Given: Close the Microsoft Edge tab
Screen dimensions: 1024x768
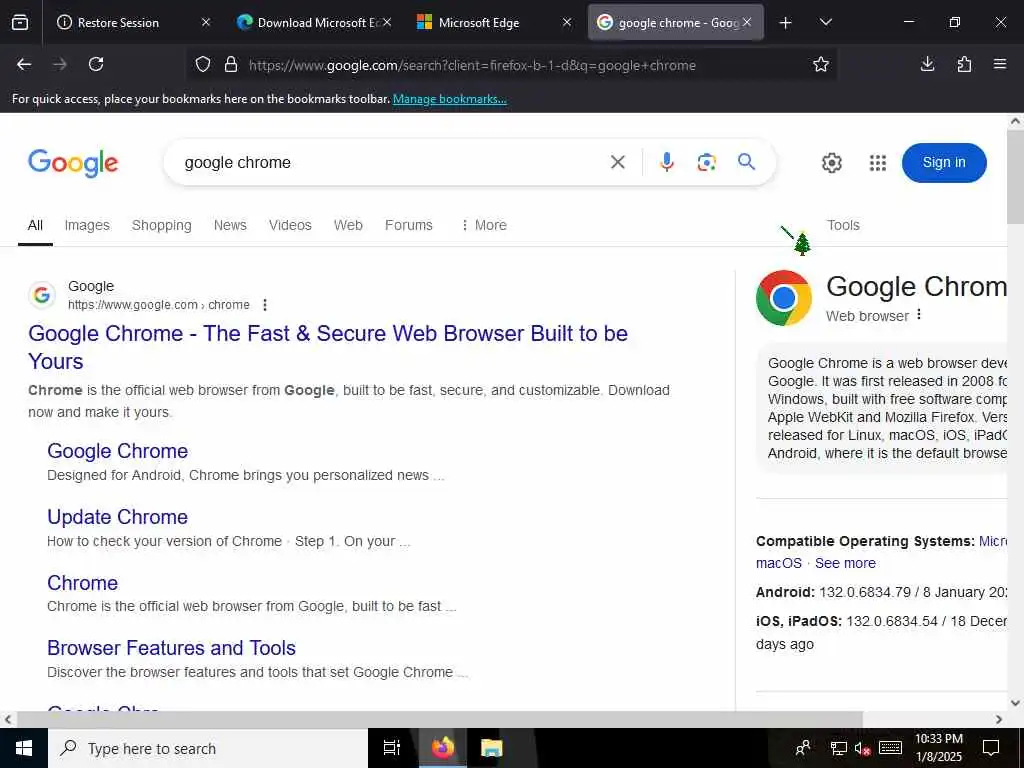Looking at the screenshot, I should coord(567,22).
